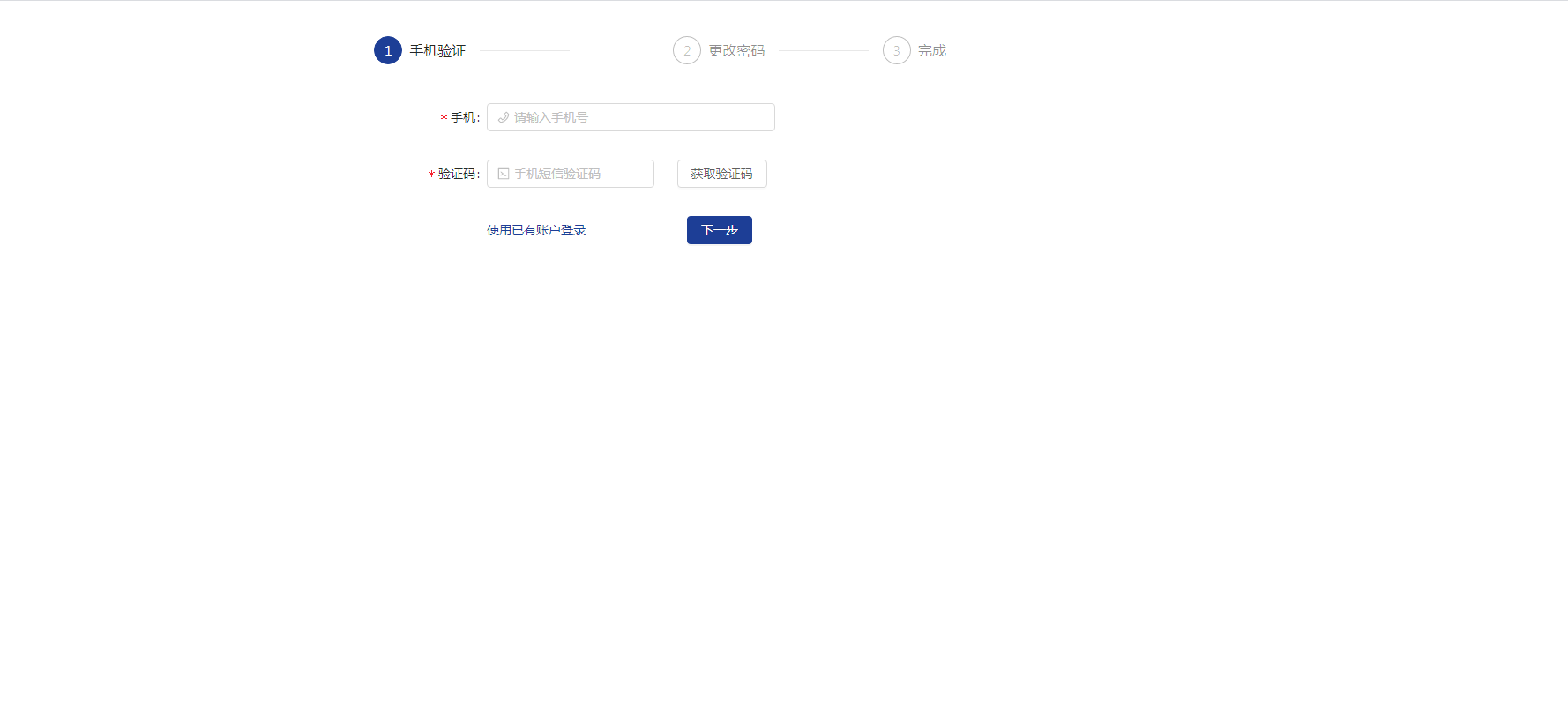Click the code icon in 验证码 field
This screenshot has width=1568, height=706.
coord(504,174)
